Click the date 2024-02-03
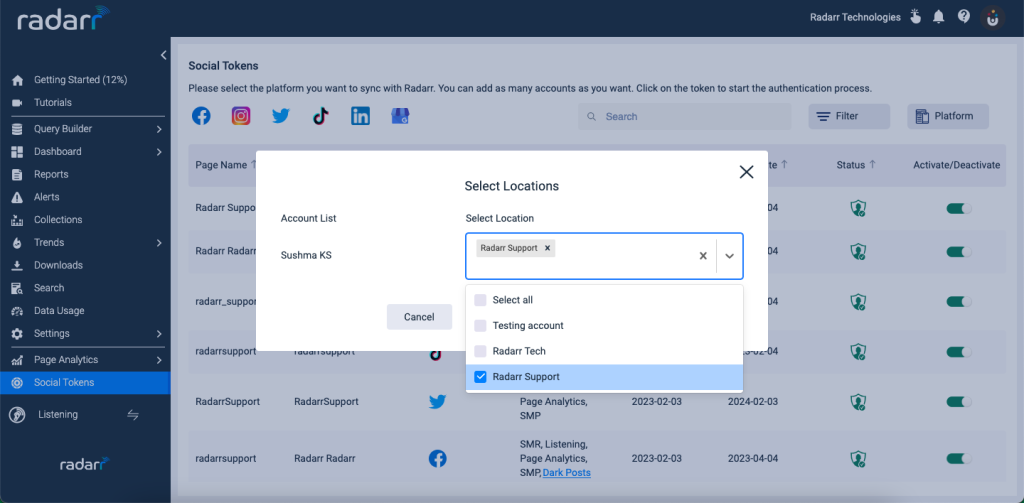Image resolution: width=1024 pixels, height=503 pixels. coord(753,402)
